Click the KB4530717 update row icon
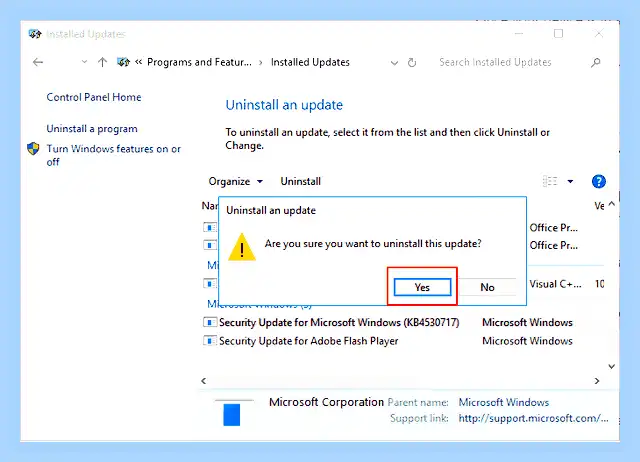 pos(210,322)
